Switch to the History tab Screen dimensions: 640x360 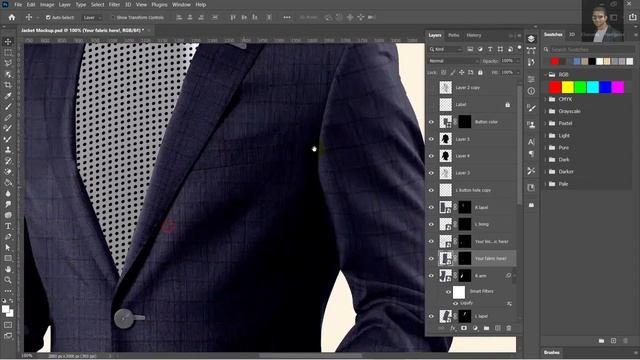pos(474,36)
